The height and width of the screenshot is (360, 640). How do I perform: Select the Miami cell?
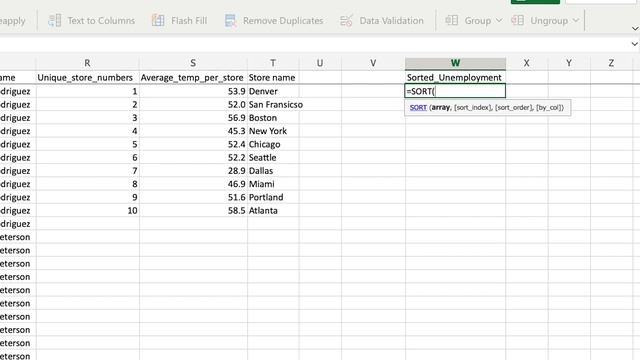273,184
